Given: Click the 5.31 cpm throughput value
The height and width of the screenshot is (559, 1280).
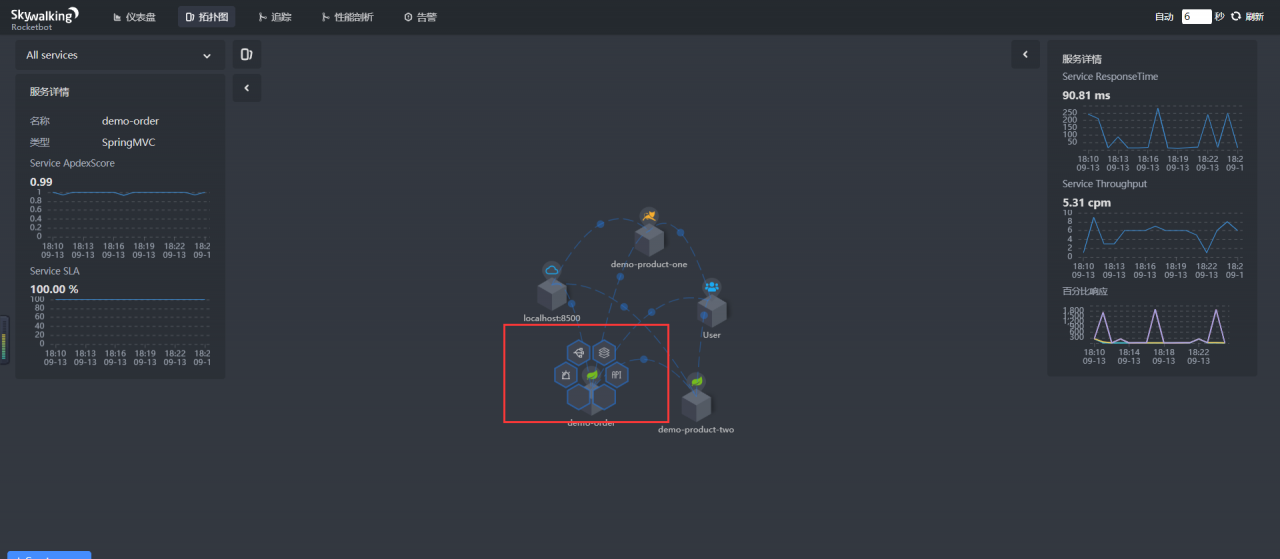Looking at the screenshot, I should (x=1086, y=203).
